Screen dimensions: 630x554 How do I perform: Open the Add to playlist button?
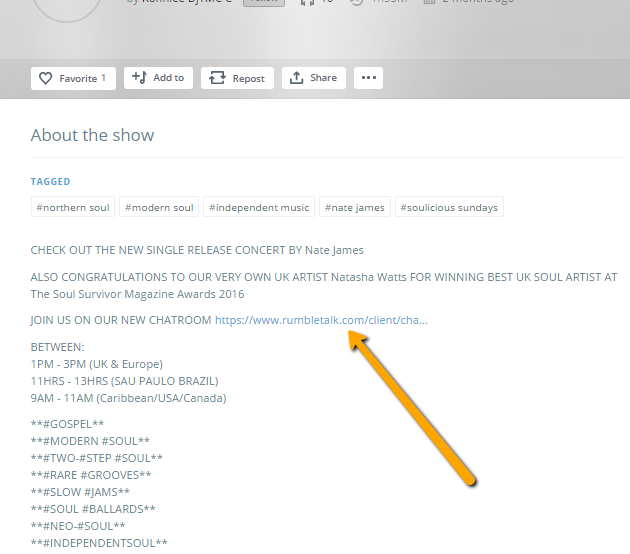pyautogui.click(x=158, y=78)
